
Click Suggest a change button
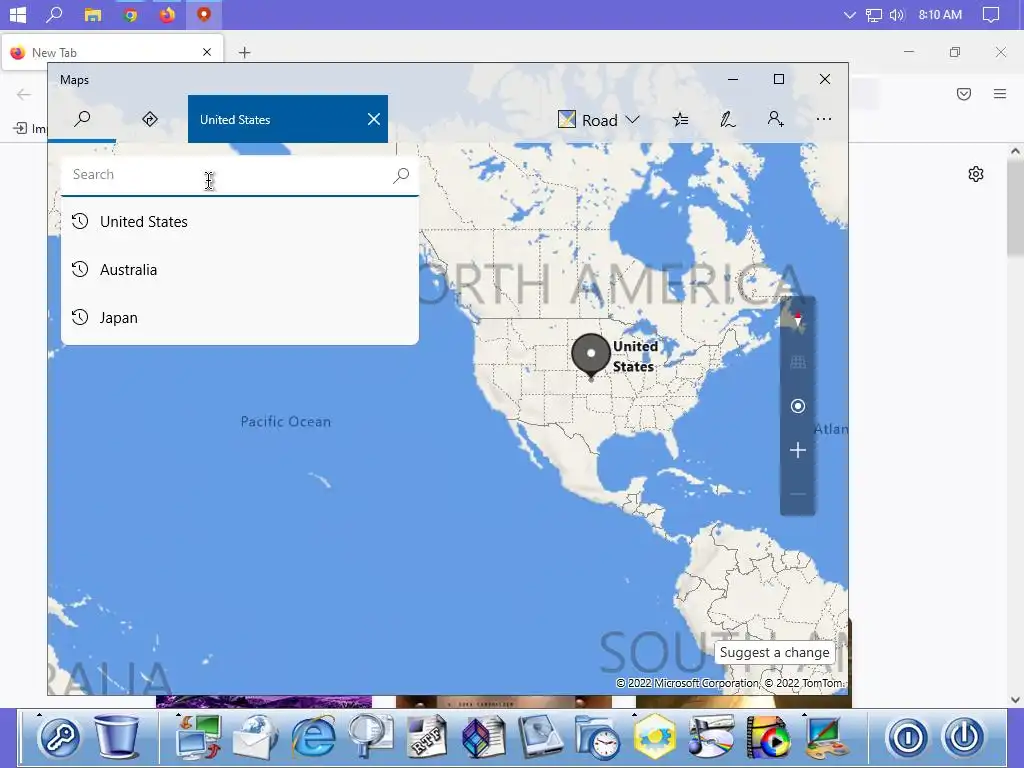[775, 652]
